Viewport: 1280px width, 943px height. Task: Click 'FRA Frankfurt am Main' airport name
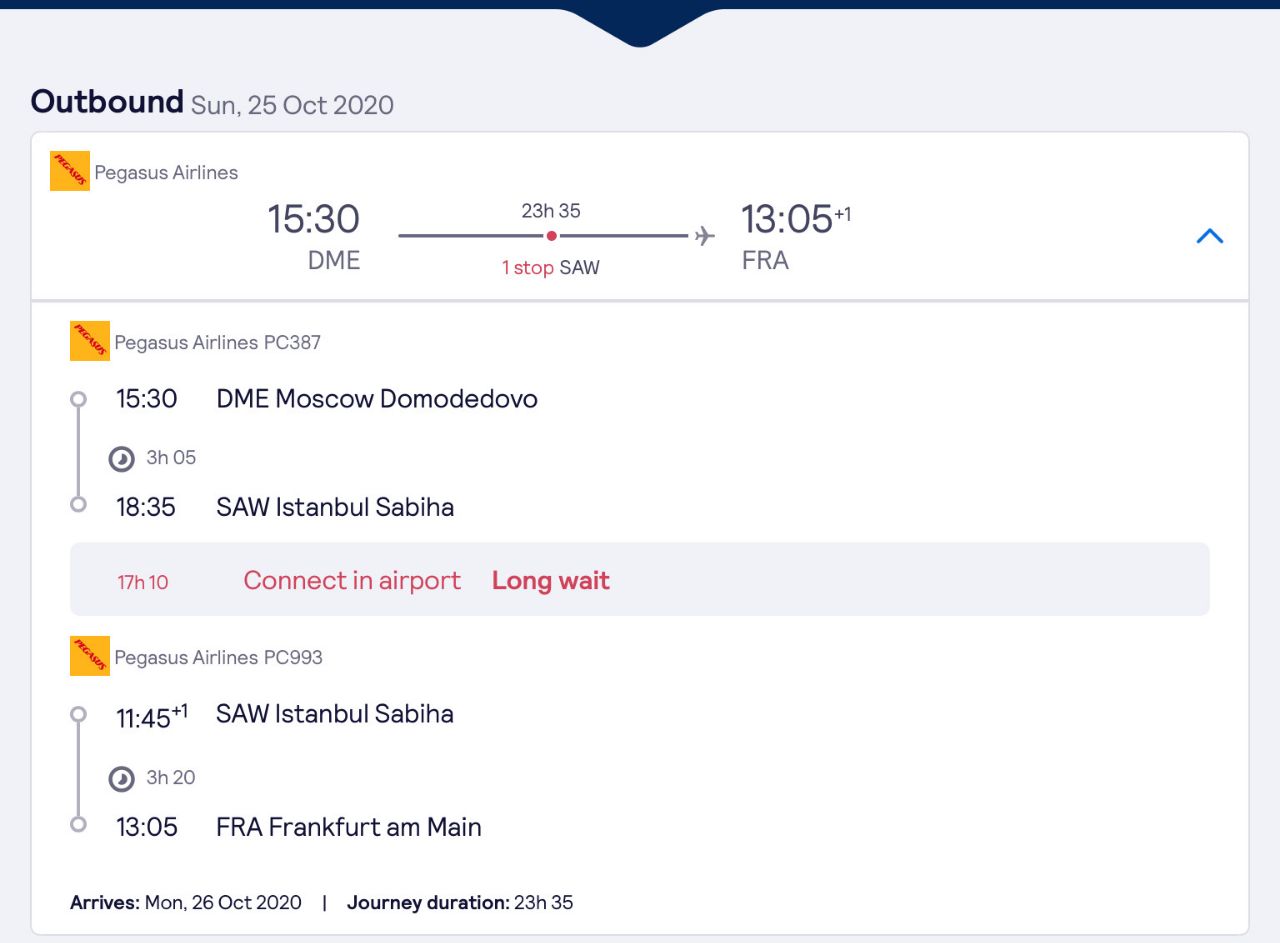click(349, 827)
